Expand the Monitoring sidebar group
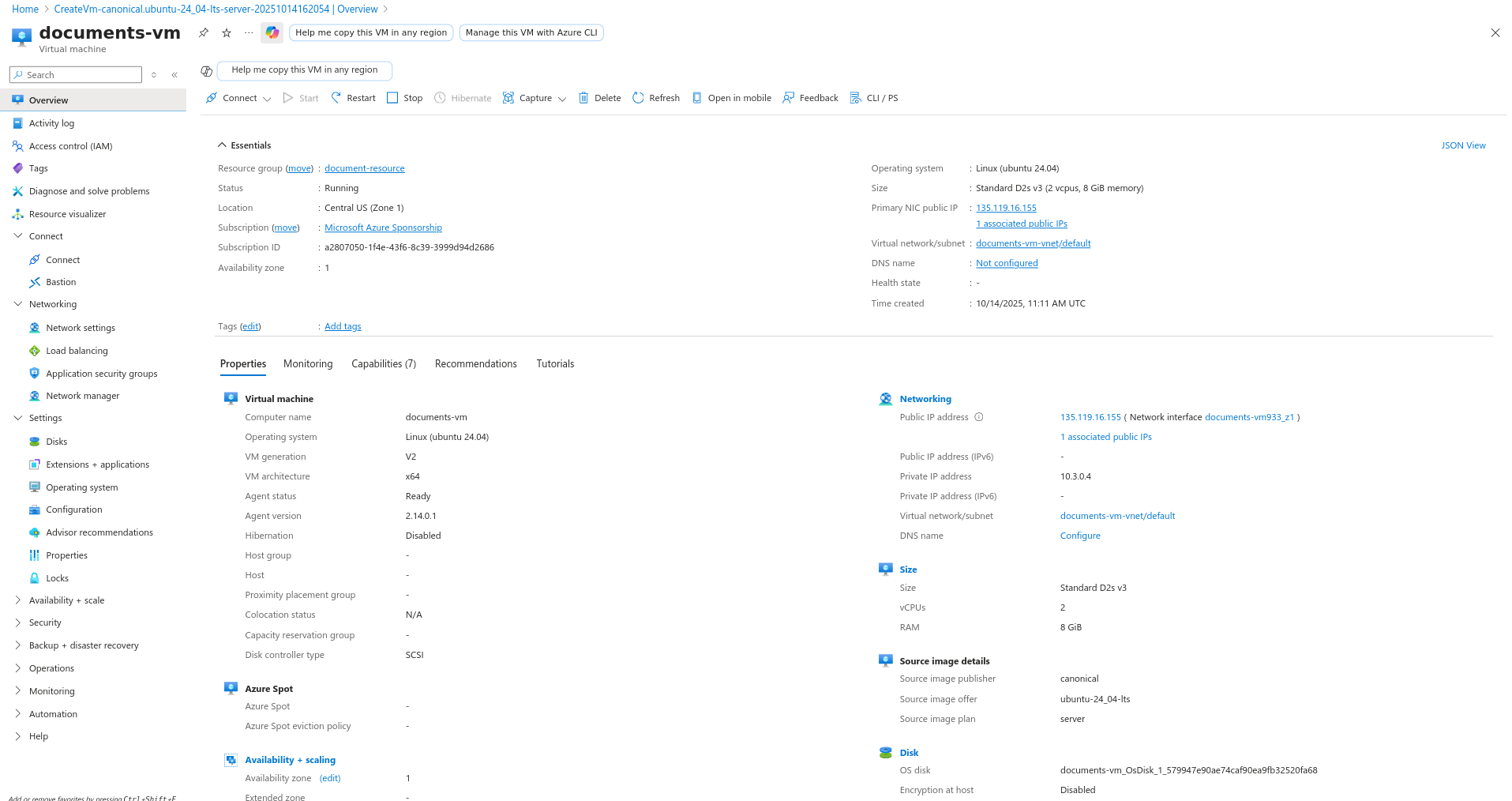This screenshot has width=1512, height=801. pyautogui.click(x=18, y=691)
